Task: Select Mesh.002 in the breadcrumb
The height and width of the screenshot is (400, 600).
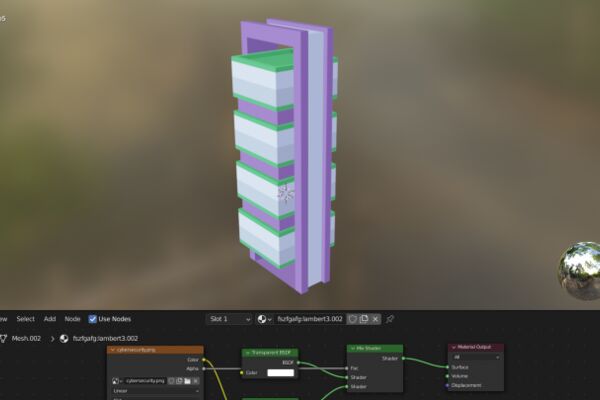Action: click(26, 338)
